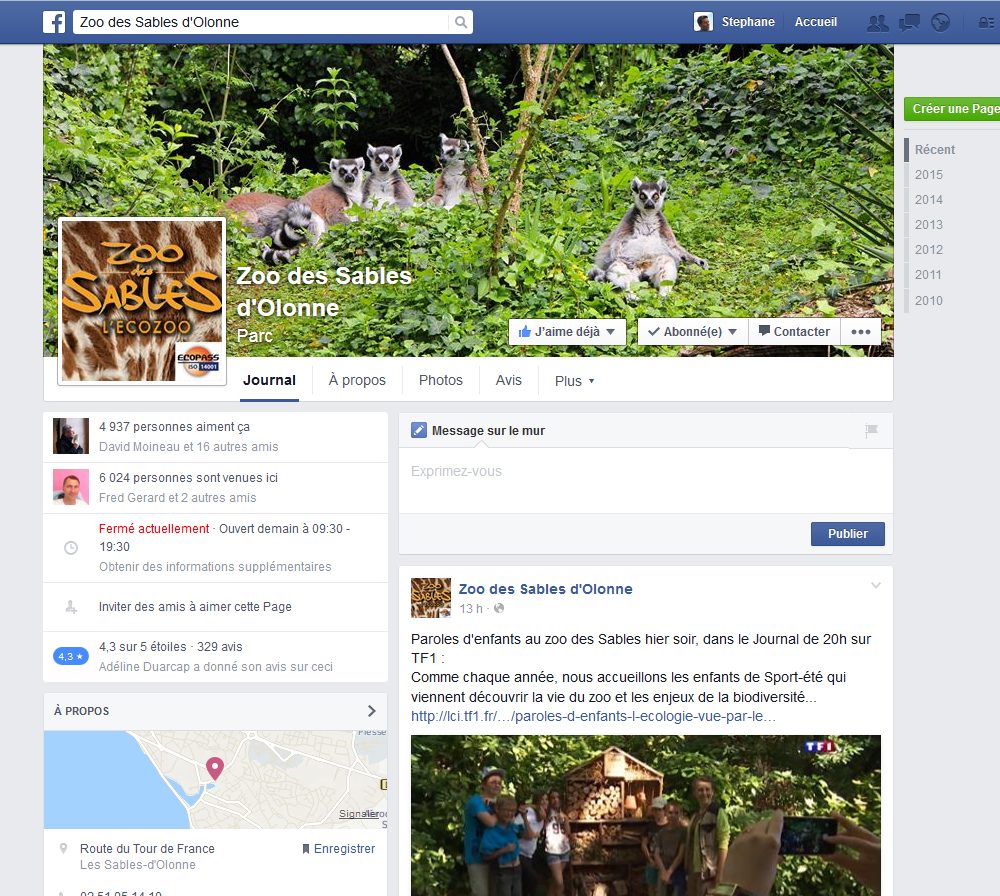
Task: Click the pencil Message sur le mur icon
Action: click(418, 430)
